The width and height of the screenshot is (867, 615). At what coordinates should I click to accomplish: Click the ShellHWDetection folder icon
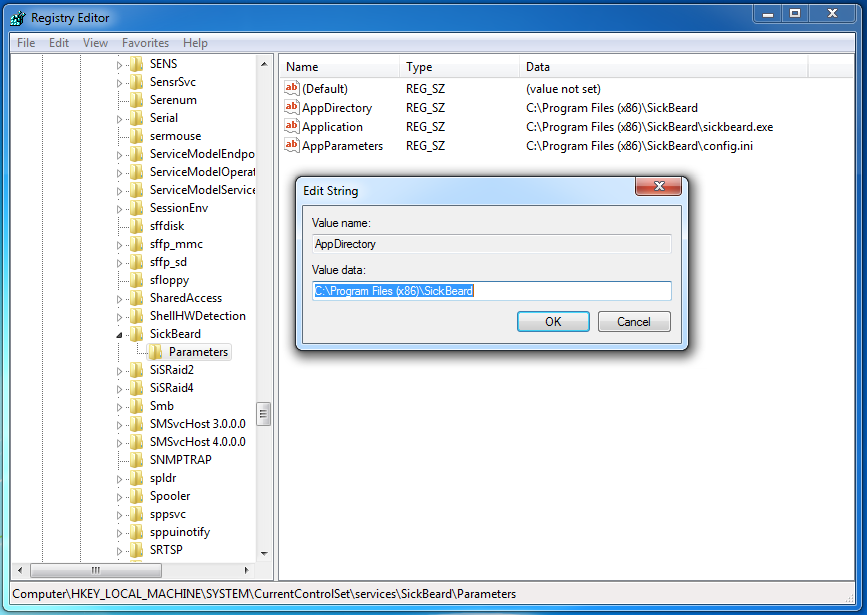coord(137,316)
